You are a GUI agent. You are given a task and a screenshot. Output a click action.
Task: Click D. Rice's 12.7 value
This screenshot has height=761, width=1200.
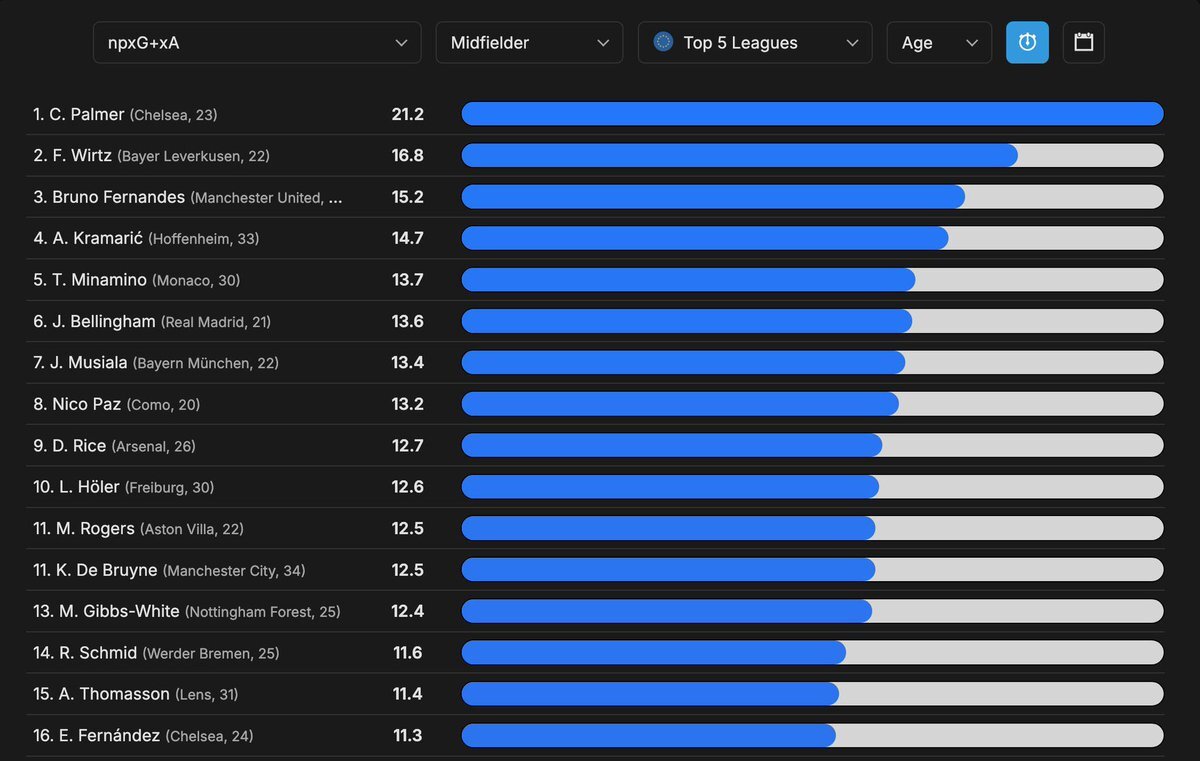408,446
